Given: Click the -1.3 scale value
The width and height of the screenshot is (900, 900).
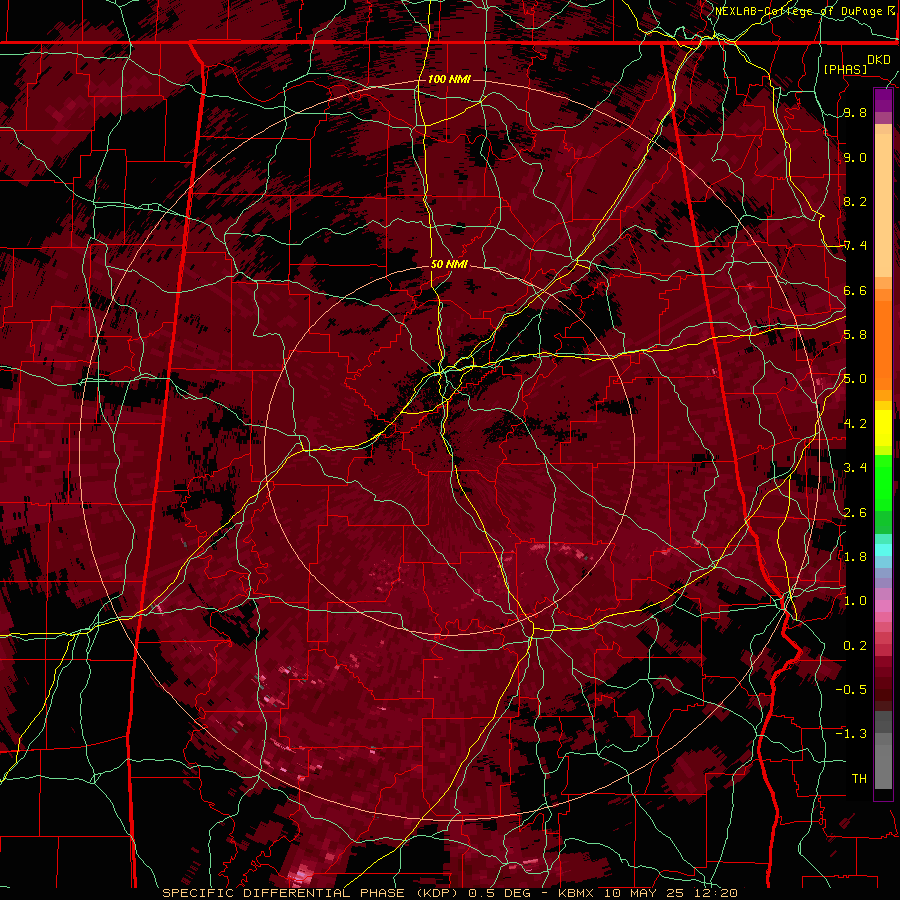Looking at the screenshot, I should [x=851, y=734].
